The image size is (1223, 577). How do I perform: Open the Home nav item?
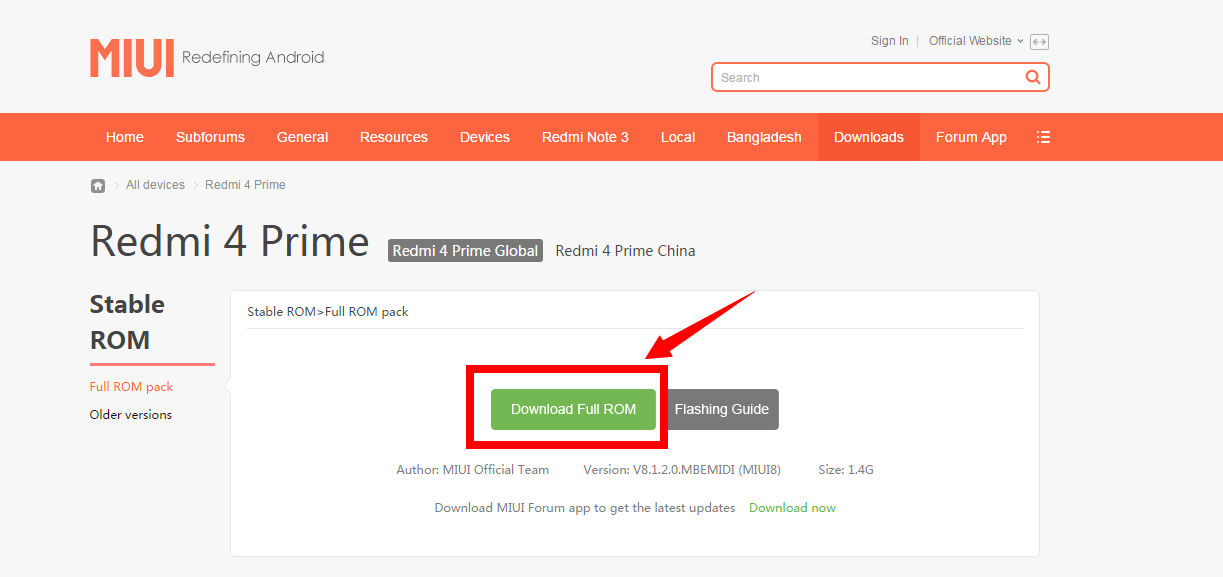(125, 137)
